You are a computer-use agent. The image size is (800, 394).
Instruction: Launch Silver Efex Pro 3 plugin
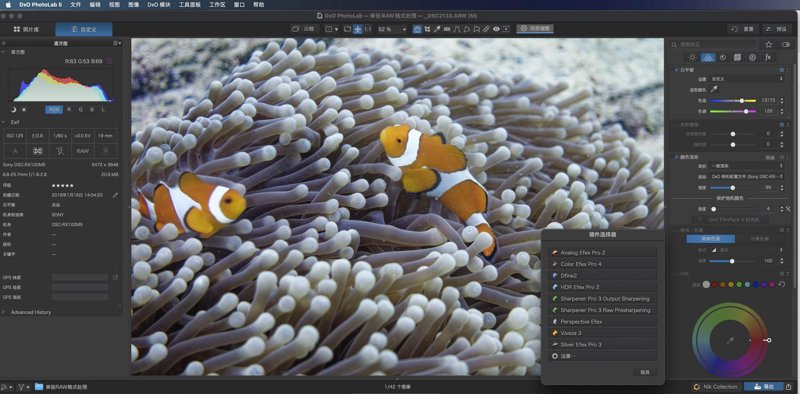[x=603, y=344]
